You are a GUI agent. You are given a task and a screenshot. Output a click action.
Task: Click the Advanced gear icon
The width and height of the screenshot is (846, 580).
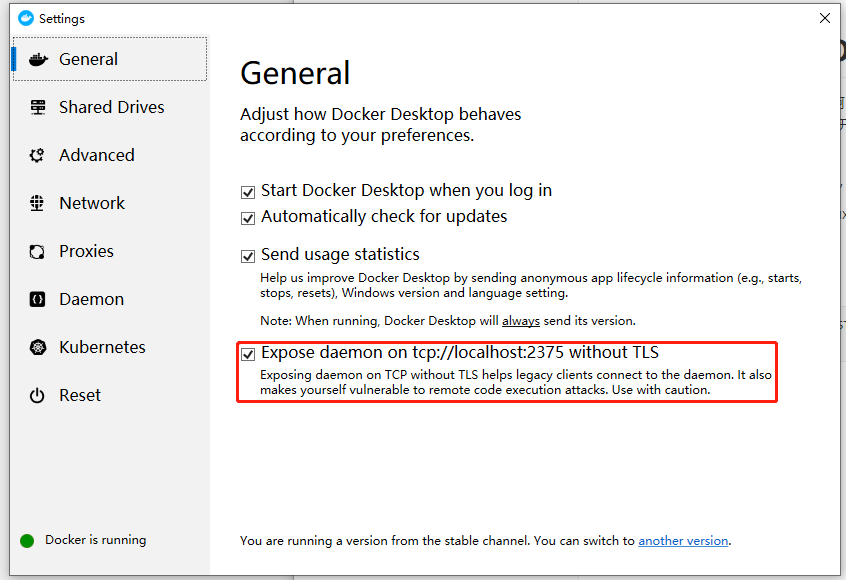point(38,155)
